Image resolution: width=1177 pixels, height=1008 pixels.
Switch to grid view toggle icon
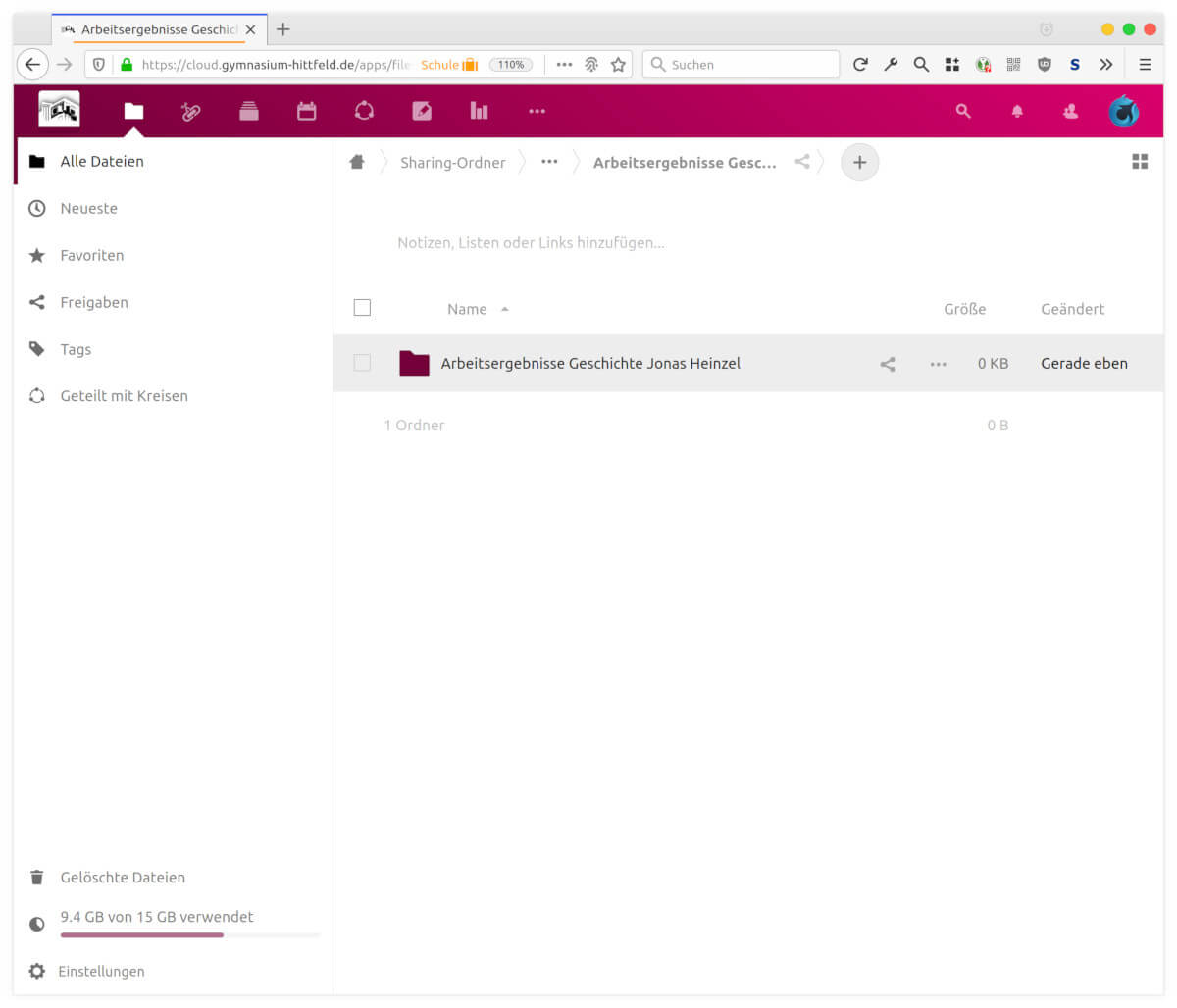(1140, 162)
